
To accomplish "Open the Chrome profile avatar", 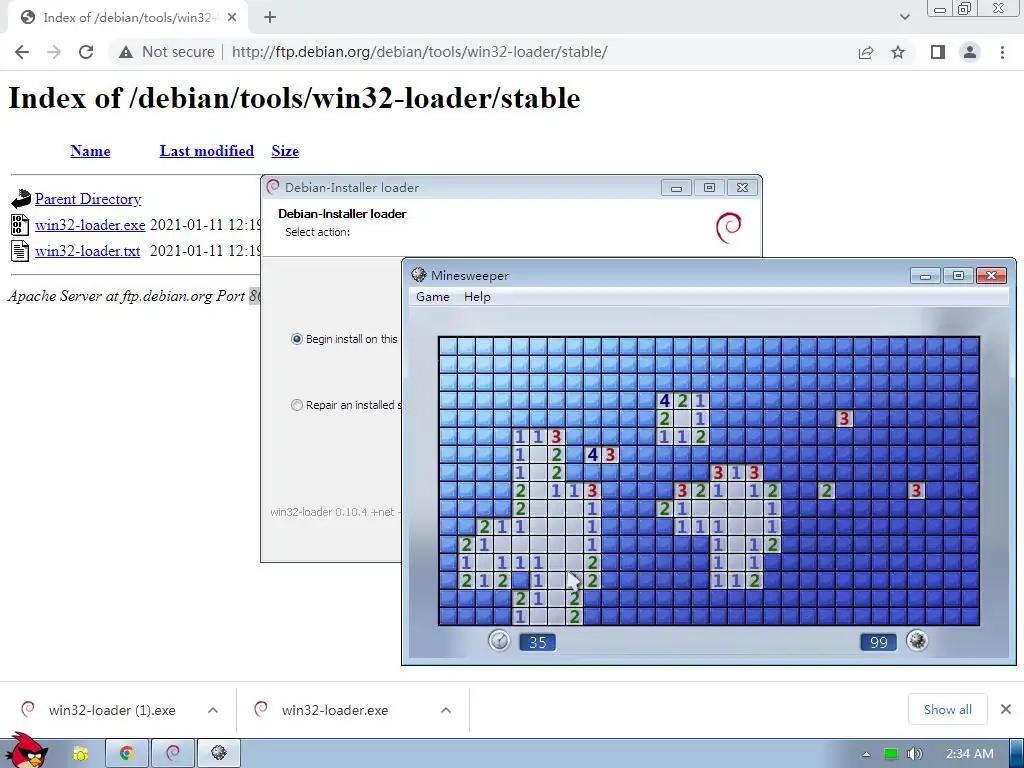I will (970, 52).
